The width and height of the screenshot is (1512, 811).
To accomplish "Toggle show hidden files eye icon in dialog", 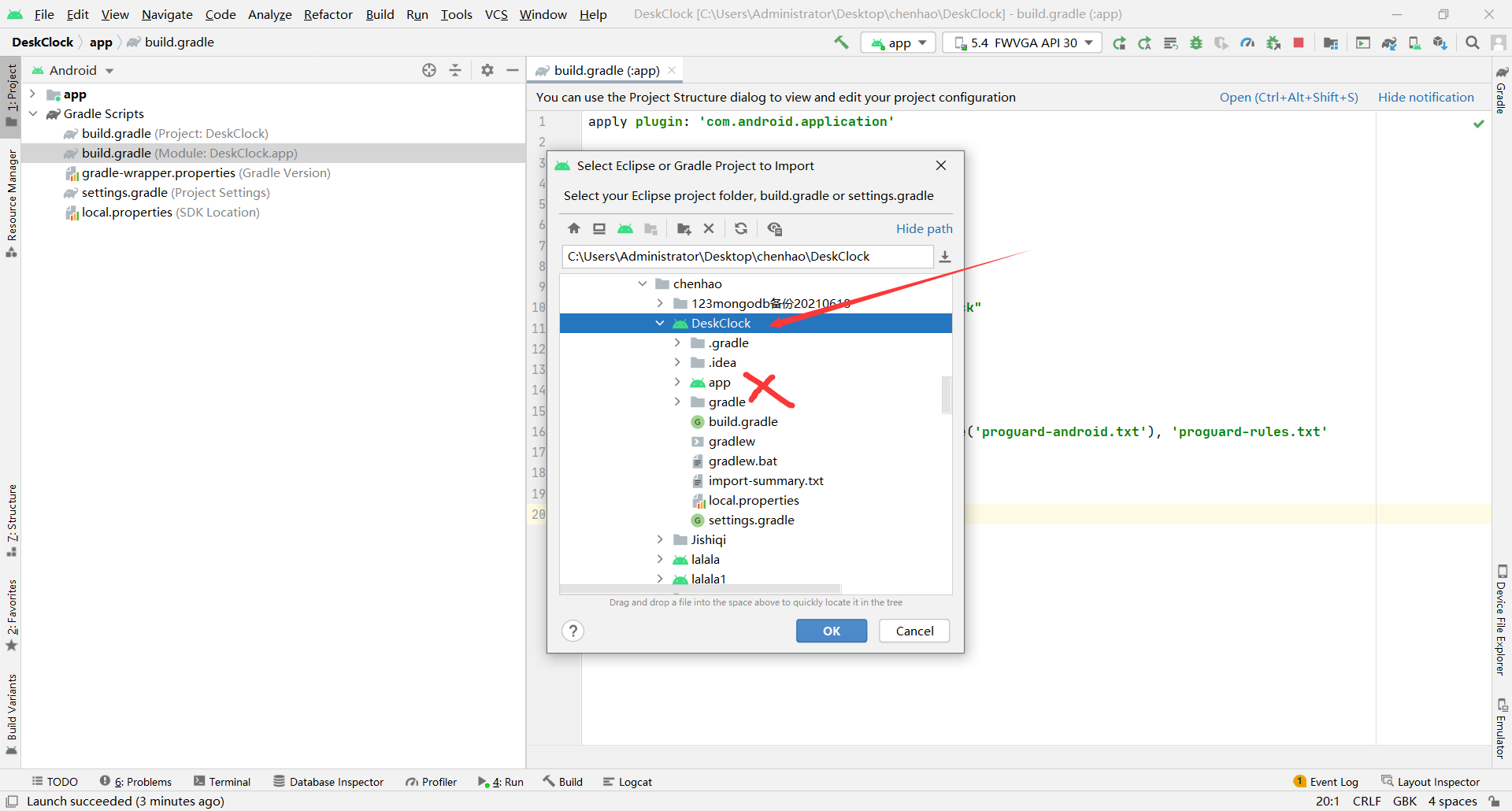I will [775, 228].
